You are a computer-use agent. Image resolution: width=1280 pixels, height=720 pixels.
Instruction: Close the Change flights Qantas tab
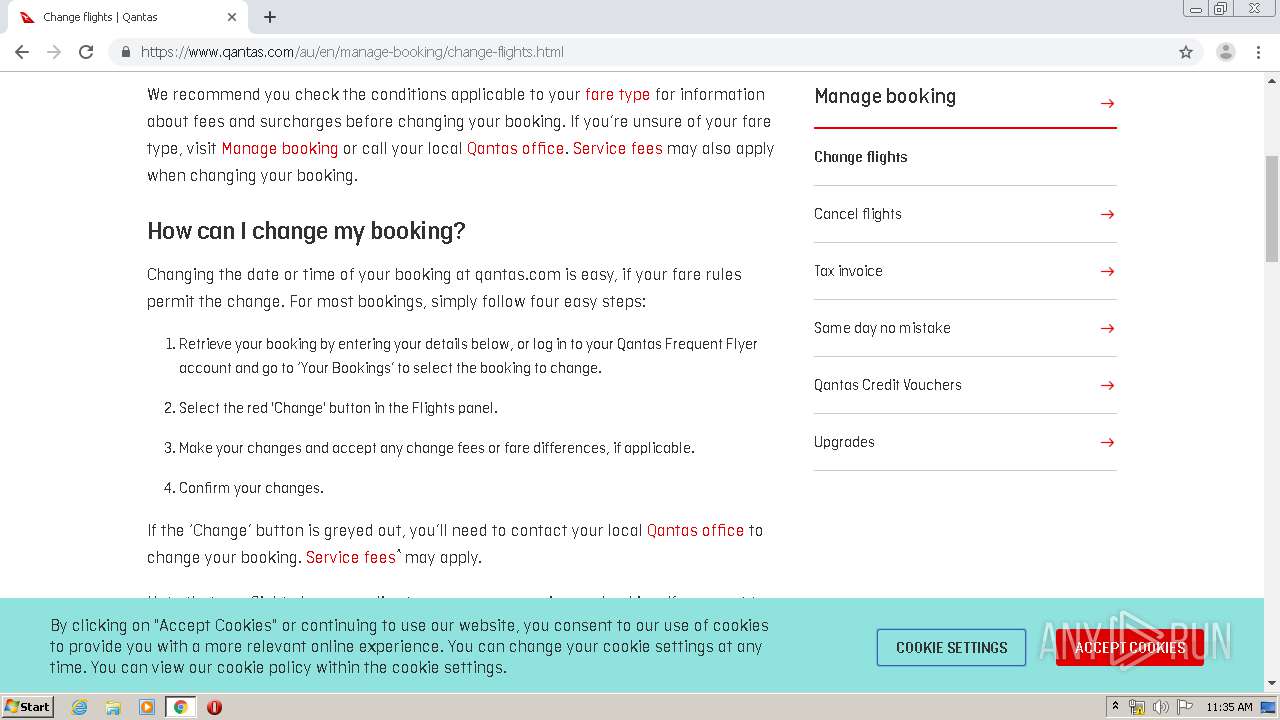pyautogui.click(x=232, y=17)
